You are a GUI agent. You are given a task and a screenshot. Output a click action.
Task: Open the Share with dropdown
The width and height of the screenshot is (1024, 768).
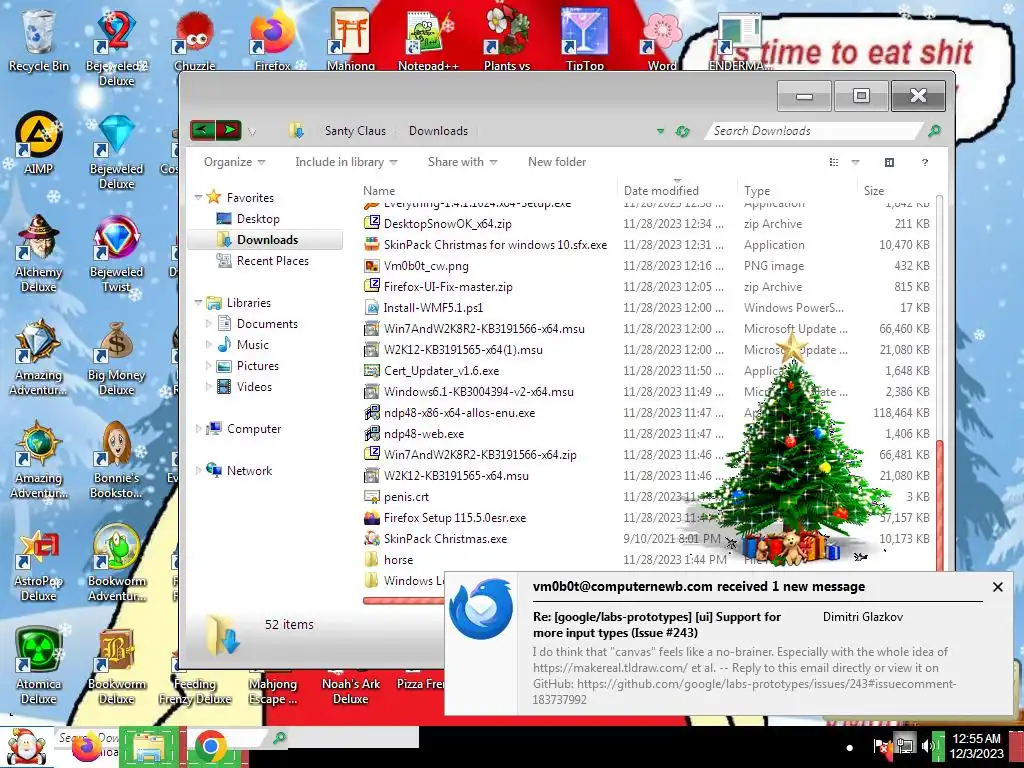(x=462, y=162)
